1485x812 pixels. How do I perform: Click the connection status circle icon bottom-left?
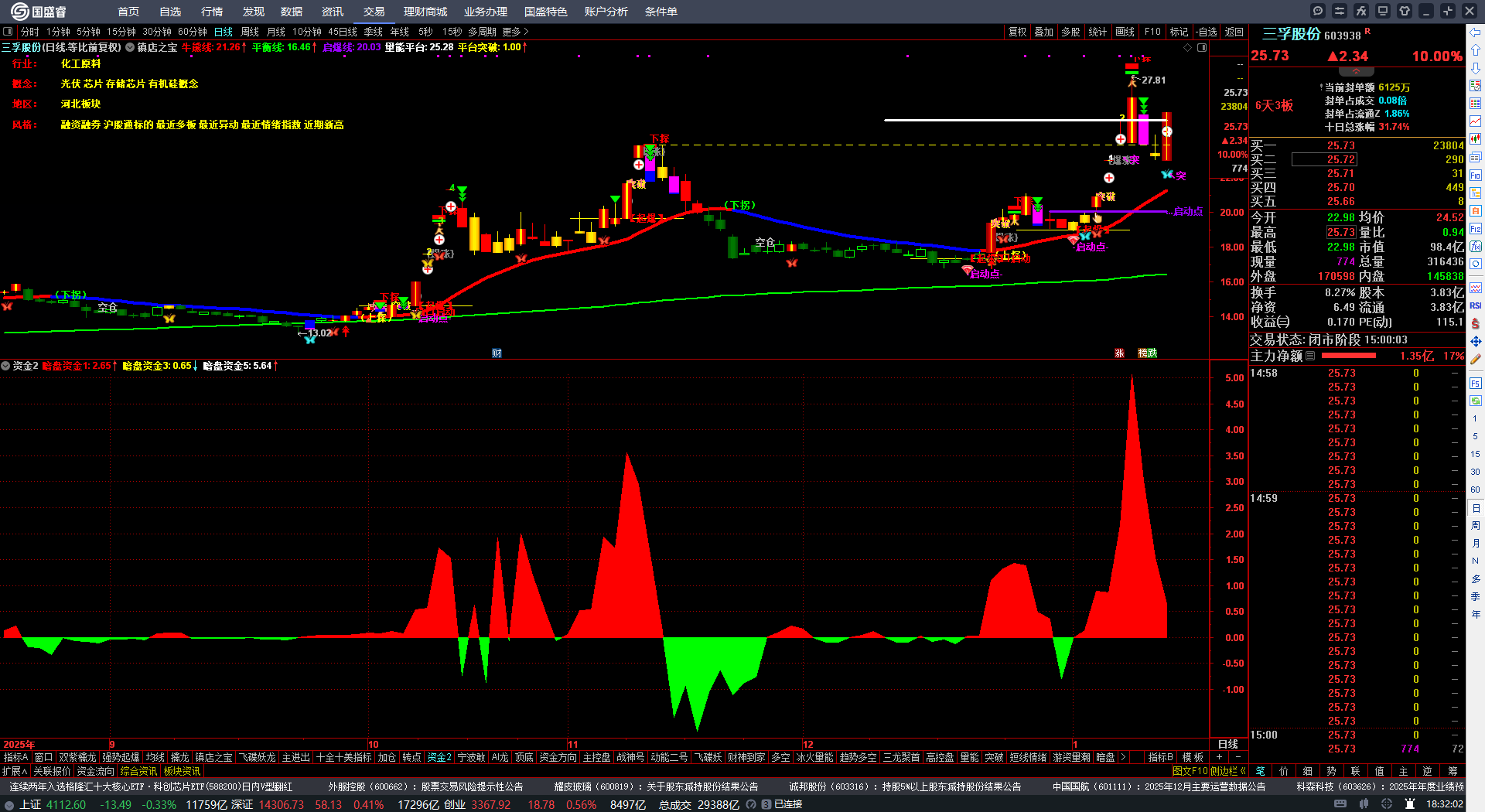tap(9, 805)
